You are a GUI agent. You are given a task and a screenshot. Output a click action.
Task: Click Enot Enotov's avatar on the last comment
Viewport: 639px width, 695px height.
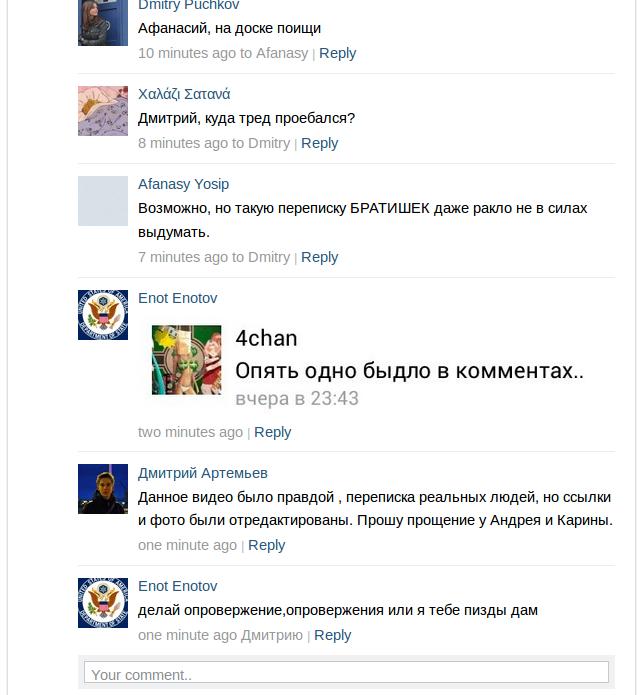coord(103,603)
